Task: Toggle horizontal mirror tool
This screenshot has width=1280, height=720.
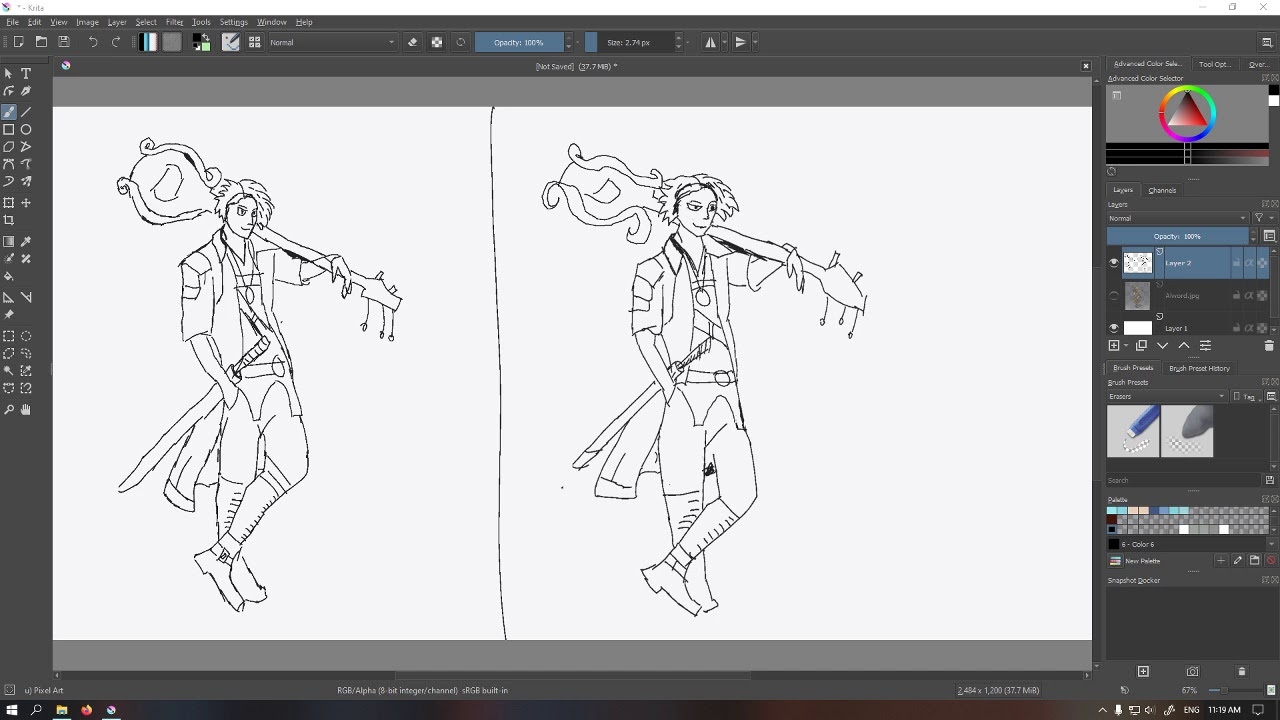Action: pos(711,42)
